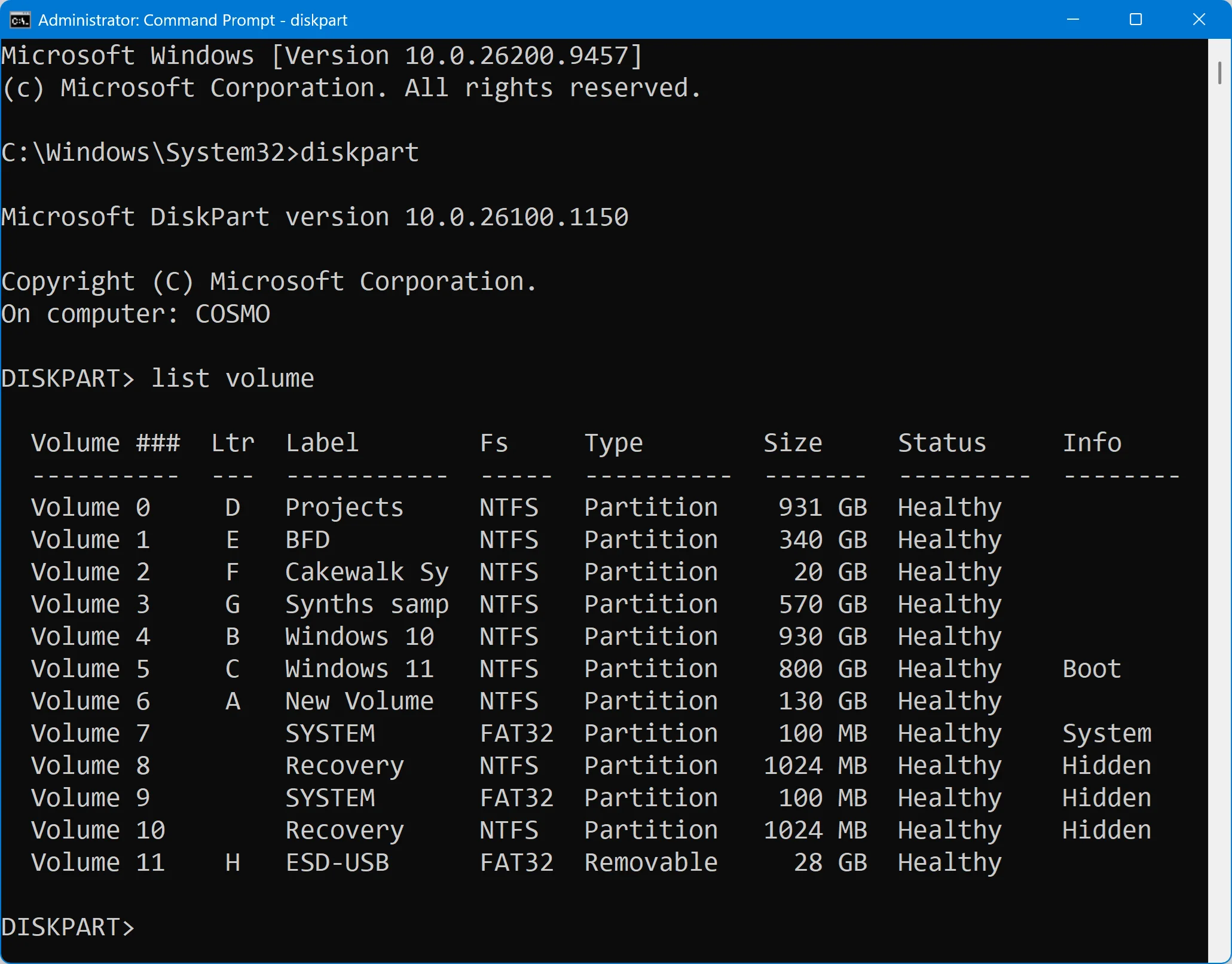Click the computer name 'COSMO'
Image resolution: width=1232 pixels, height=964 pixels.
coord(233,314)
